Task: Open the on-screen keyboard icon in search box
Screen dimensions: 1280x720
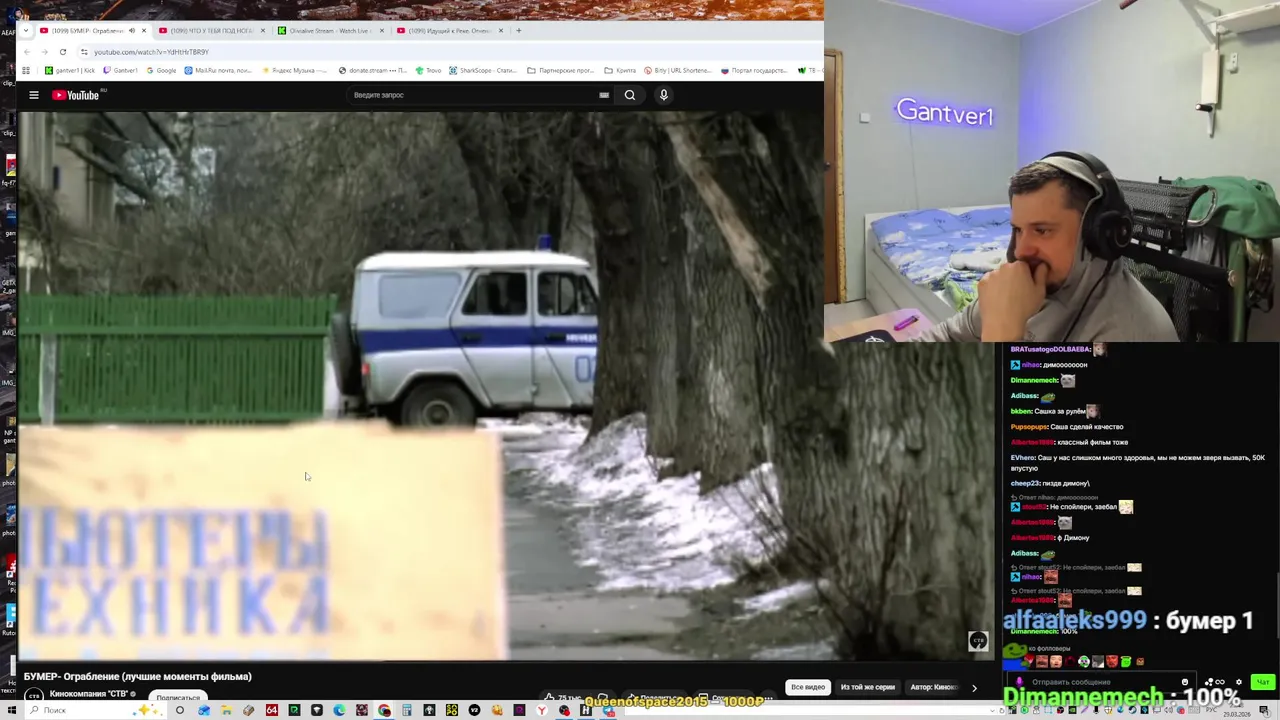Action: pos(604,95)
